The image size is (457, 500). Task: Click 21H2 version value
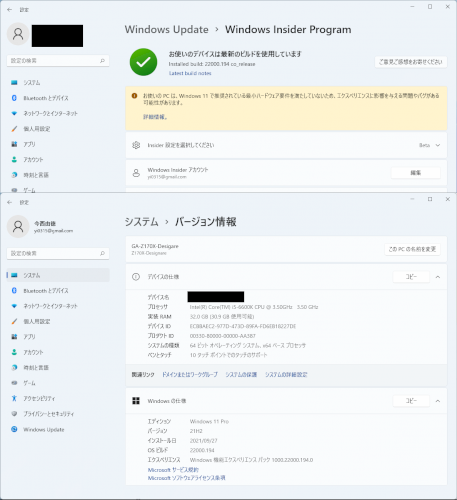196,431
